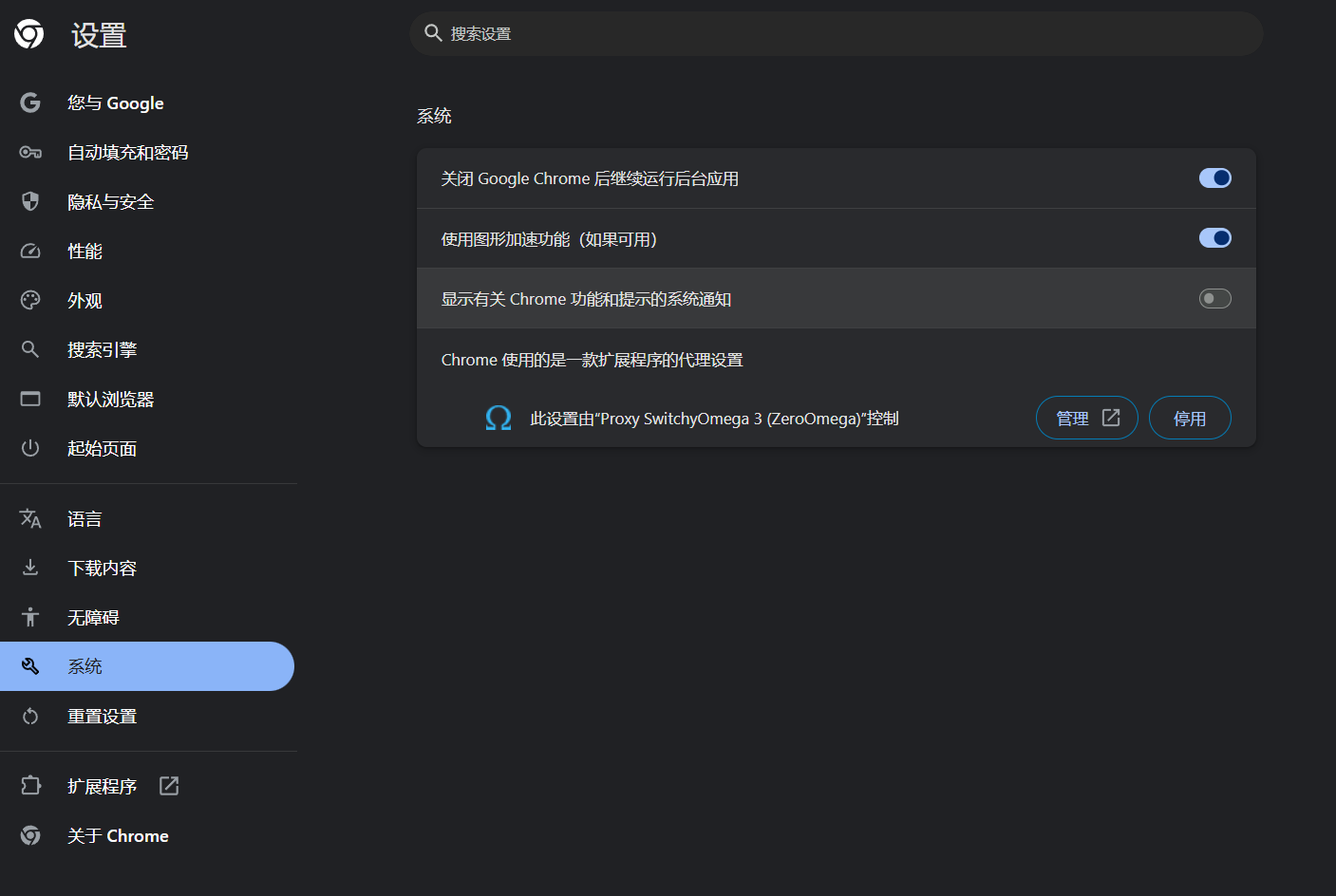Open 起始页面 settings
1336x896 pixels.
[147, 448]
